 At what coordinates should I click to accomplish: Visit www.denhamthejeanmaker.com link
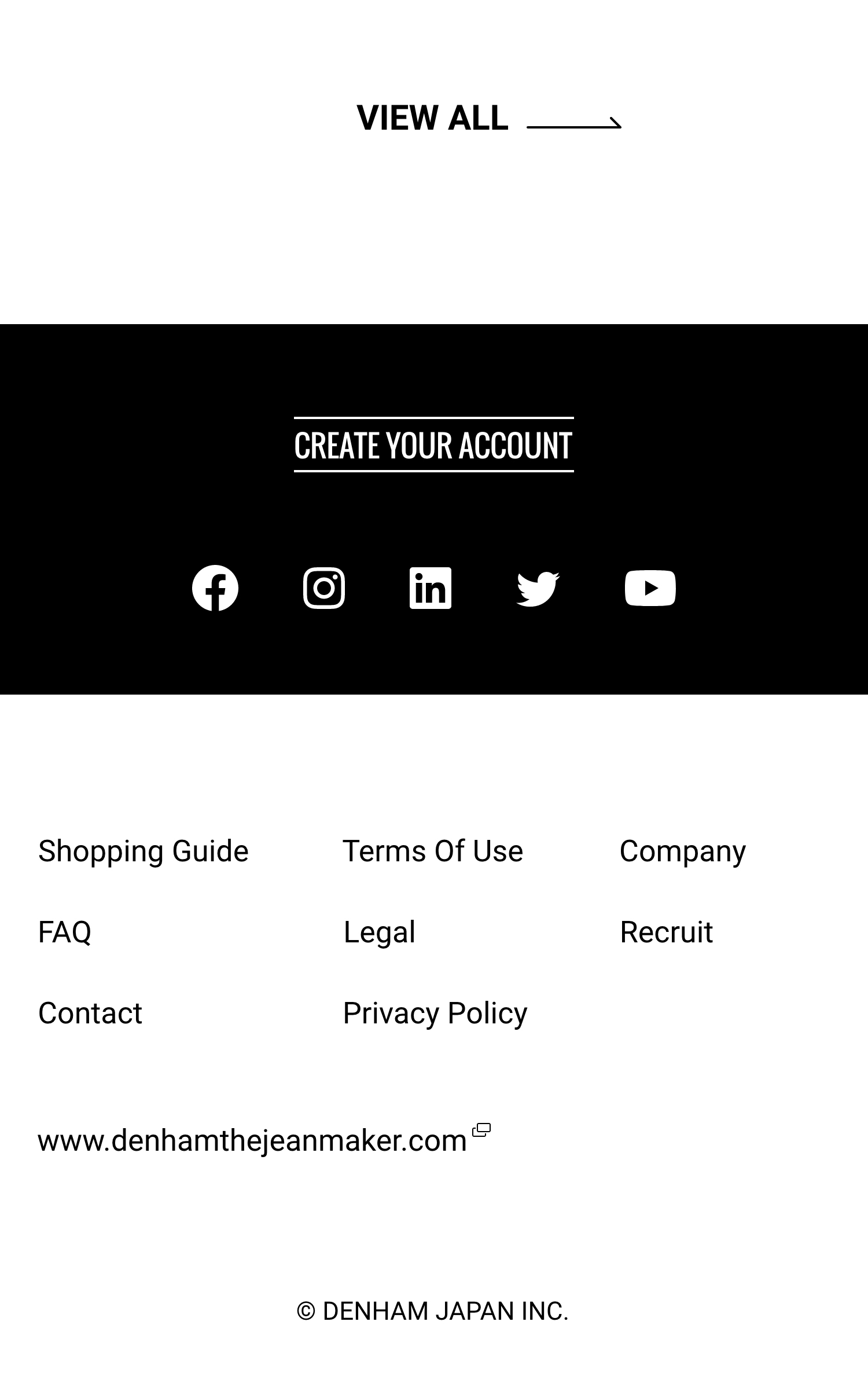click(x=252, y=1141)
